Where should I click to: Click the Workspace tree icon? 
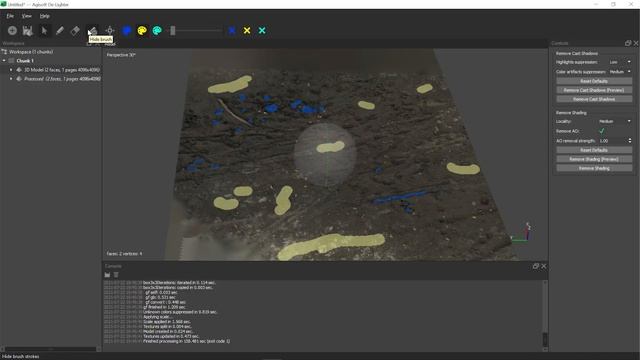pyautogui.click(x=4, y=52)
